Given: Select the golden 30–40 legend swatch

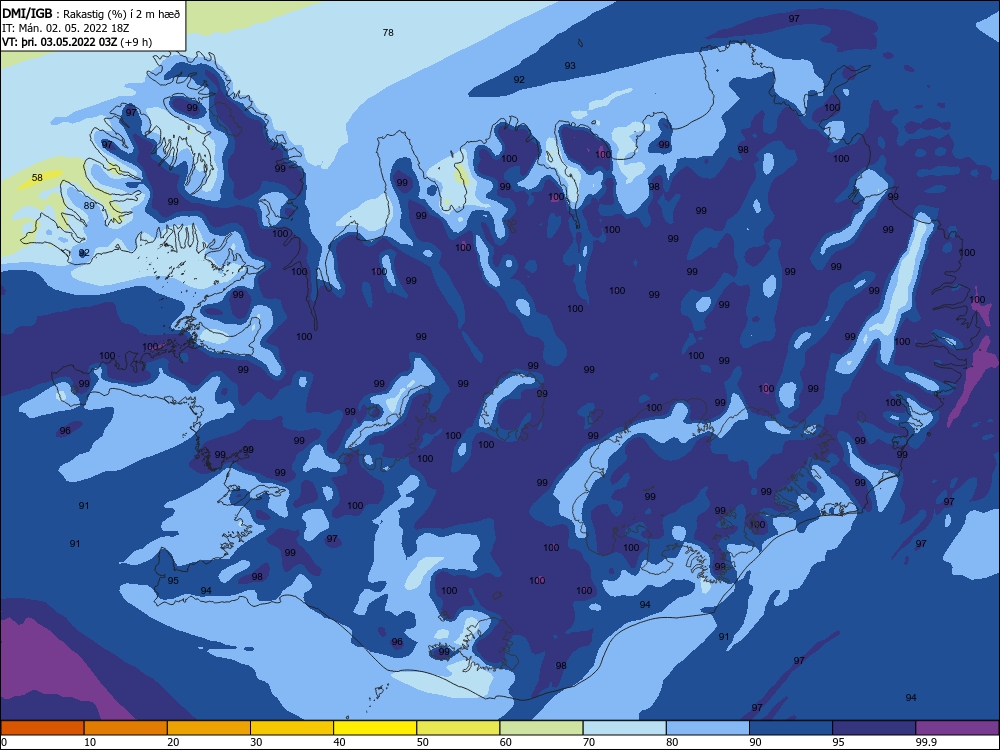Looking at the screenshot, I should (x=292, y=728).
